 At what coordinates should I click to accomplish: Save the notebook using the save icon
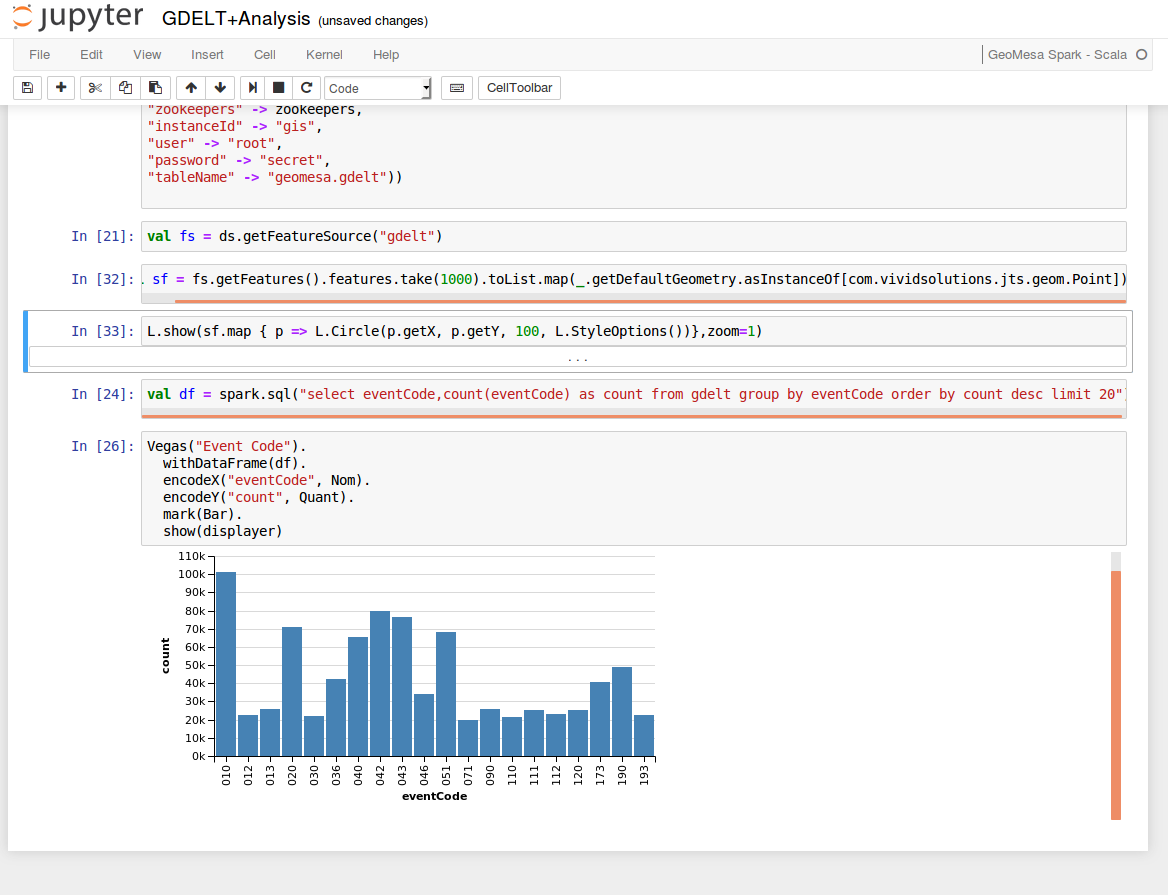point(27,88)
